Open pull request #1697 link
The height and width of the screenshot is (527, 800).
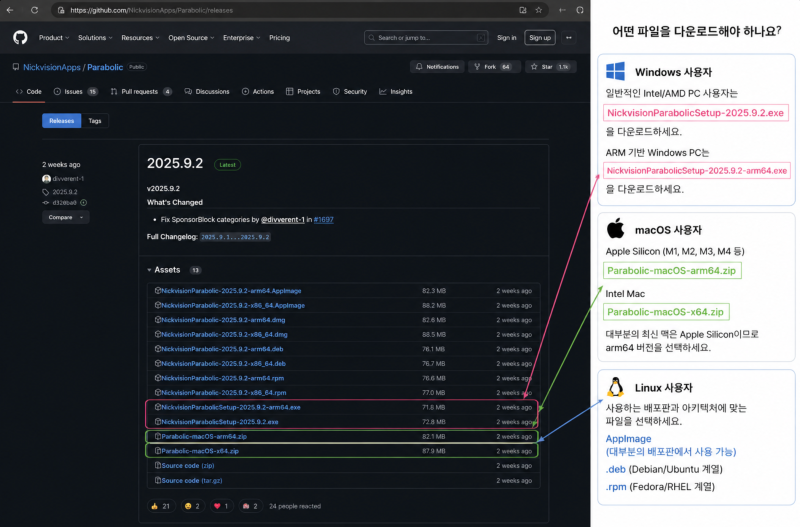(323, 220)
